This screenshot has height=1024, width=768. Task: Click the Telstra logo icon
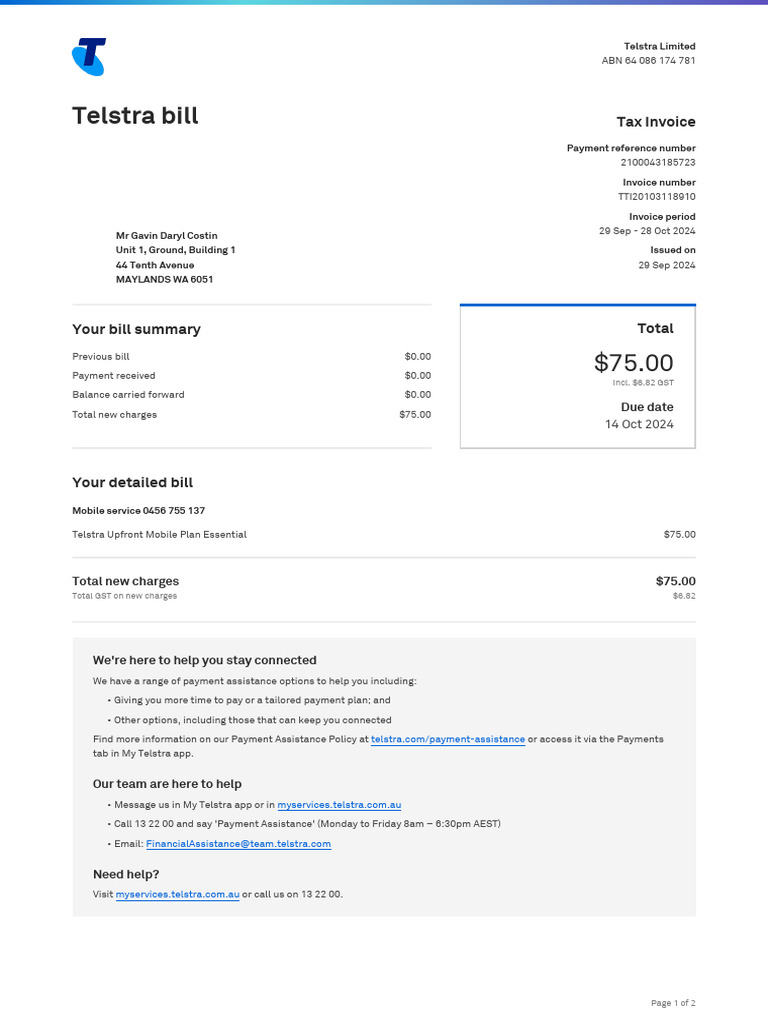[89, 57]
